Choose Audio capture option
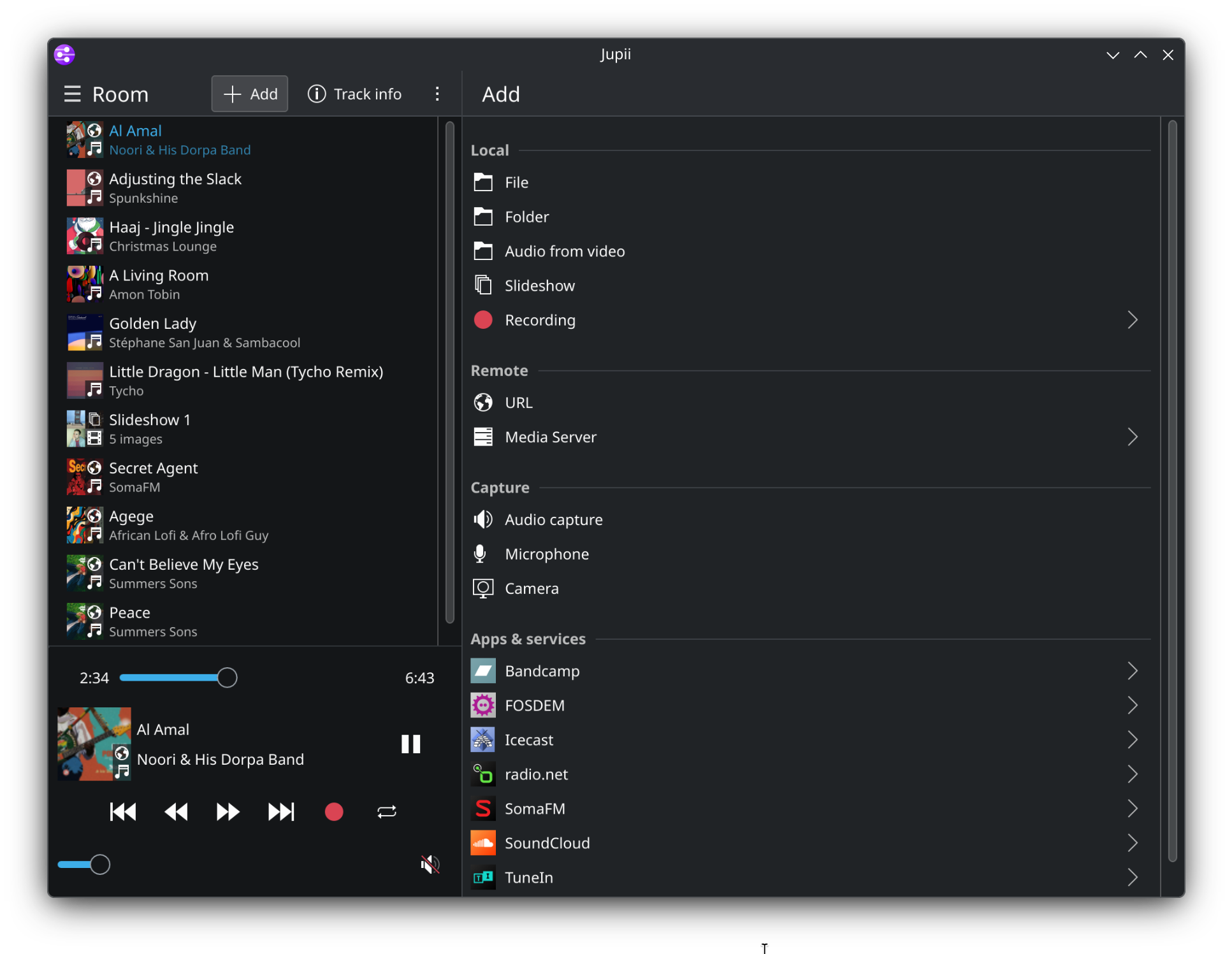Image resolution: width=1232 pixels, height=954 pixels. tap(553, 519)
